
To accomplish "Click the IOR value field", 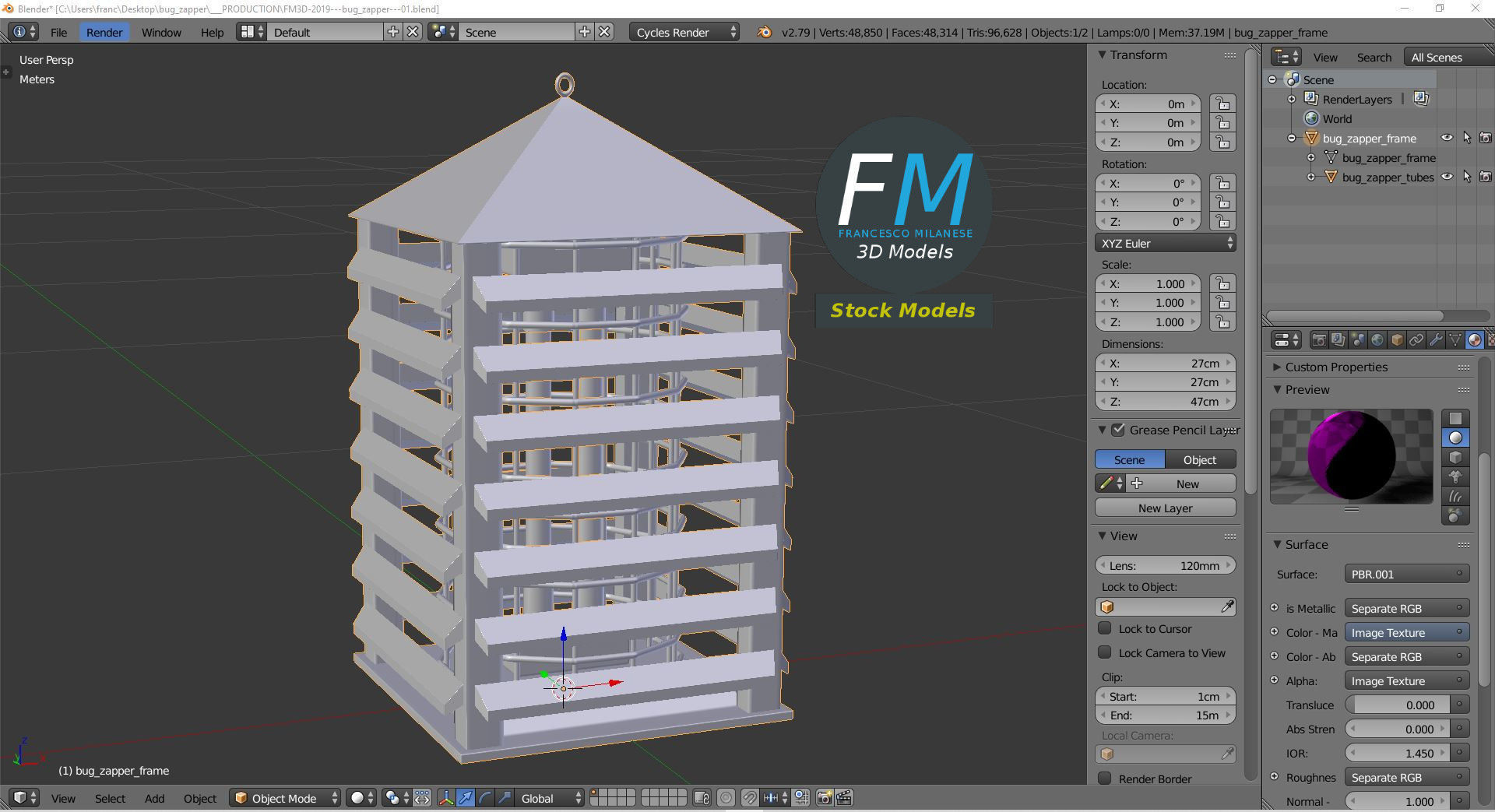I will (1398, 753).
